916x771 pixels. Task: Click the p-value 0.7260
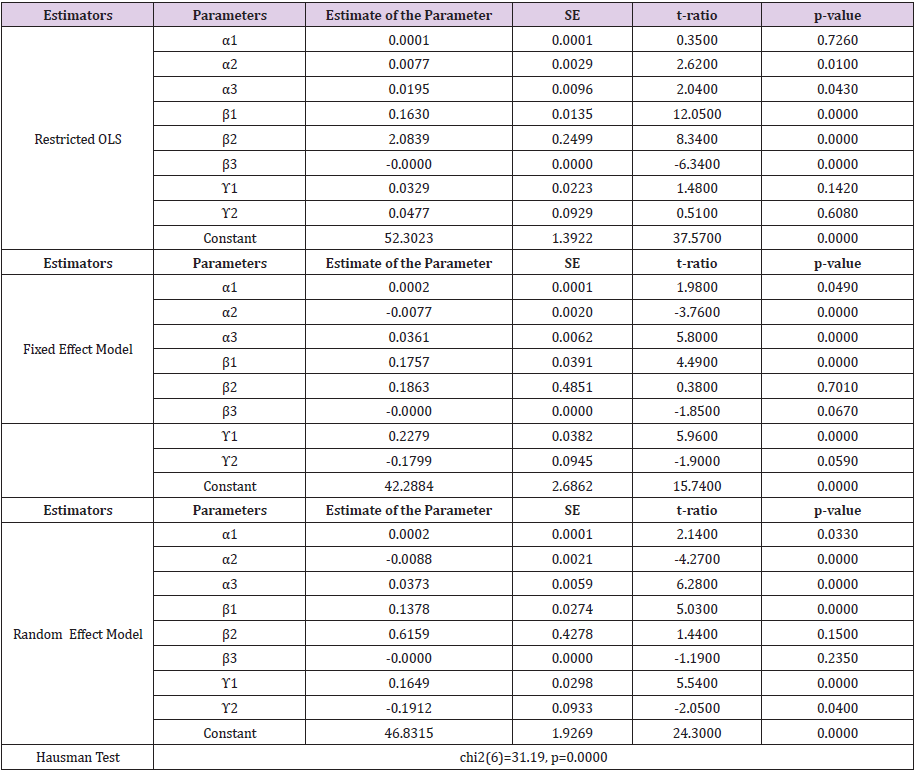coord(837,40)
